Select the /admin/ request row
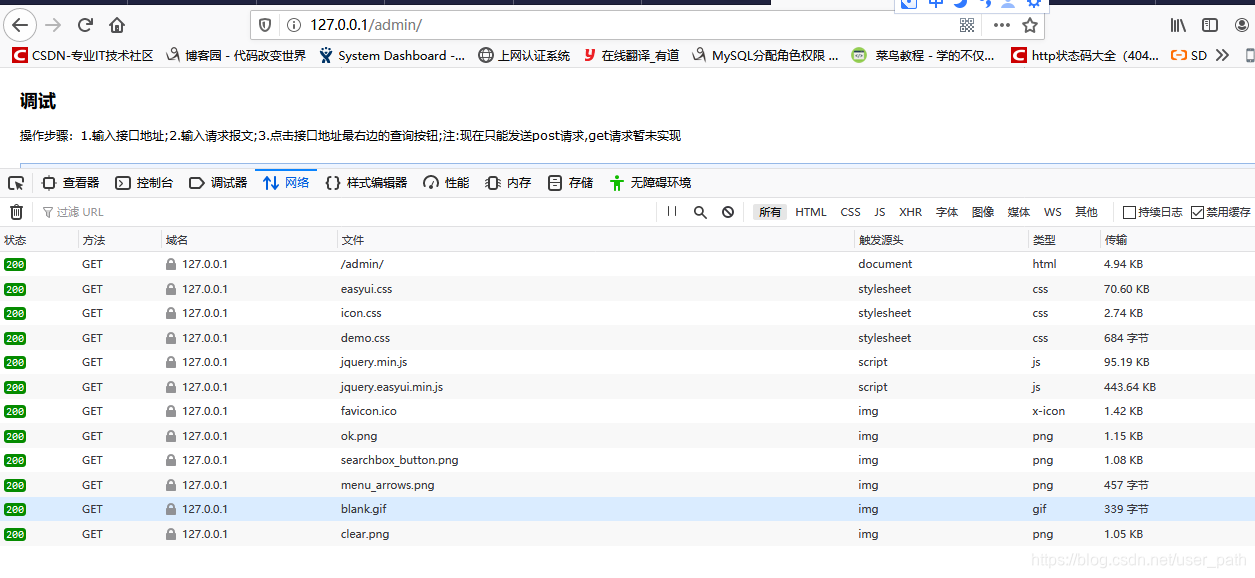The image size is (1255, 578). [627, 264]
